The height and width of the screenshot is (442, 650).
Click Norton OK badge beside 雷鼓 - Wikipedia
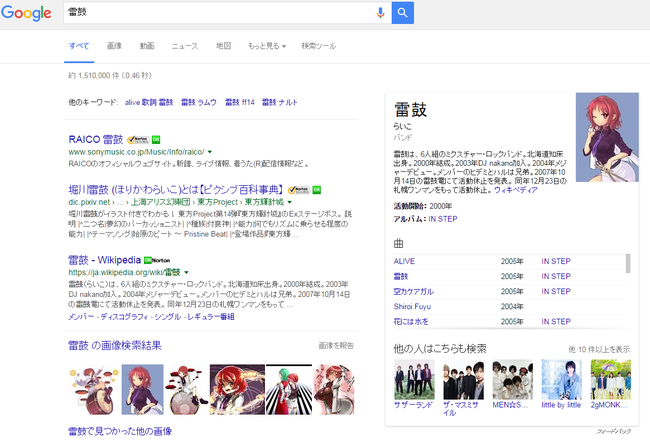(x=157, y=260)
